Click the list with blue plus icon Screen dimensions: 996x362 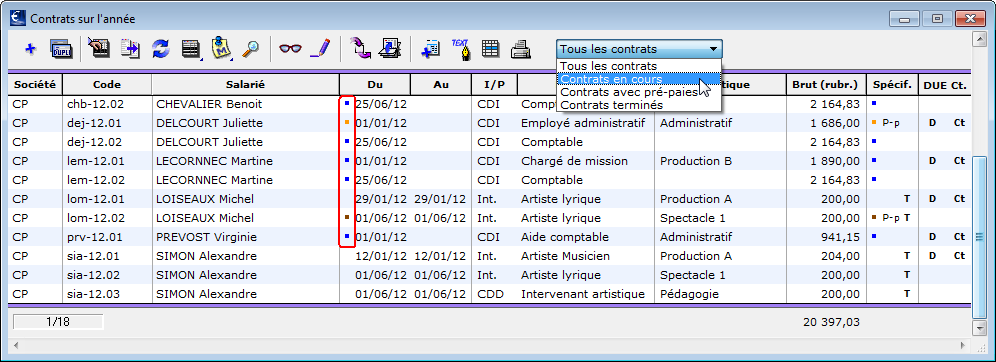pos(431,49)
